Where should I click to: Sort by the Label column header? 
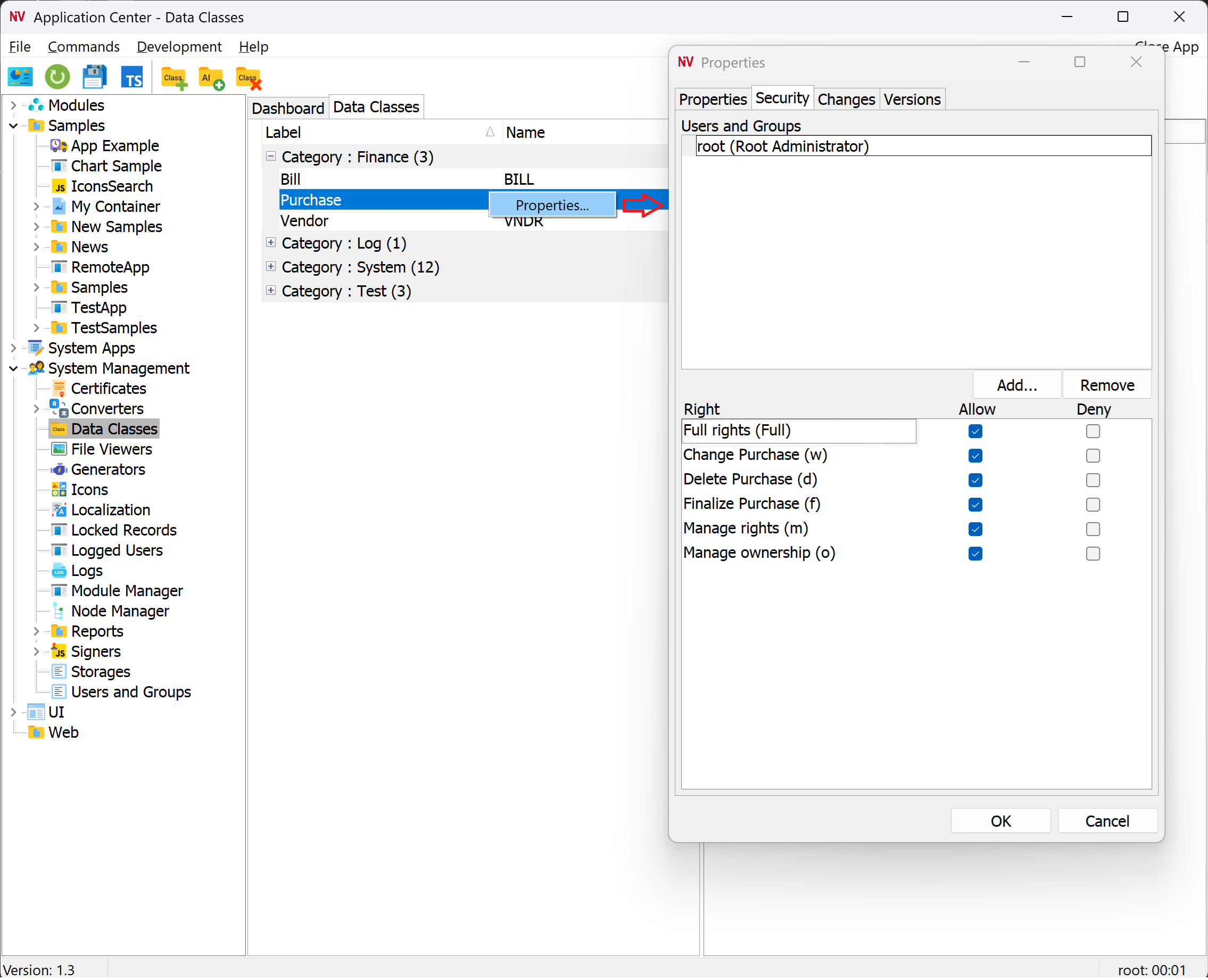point(373,132)
